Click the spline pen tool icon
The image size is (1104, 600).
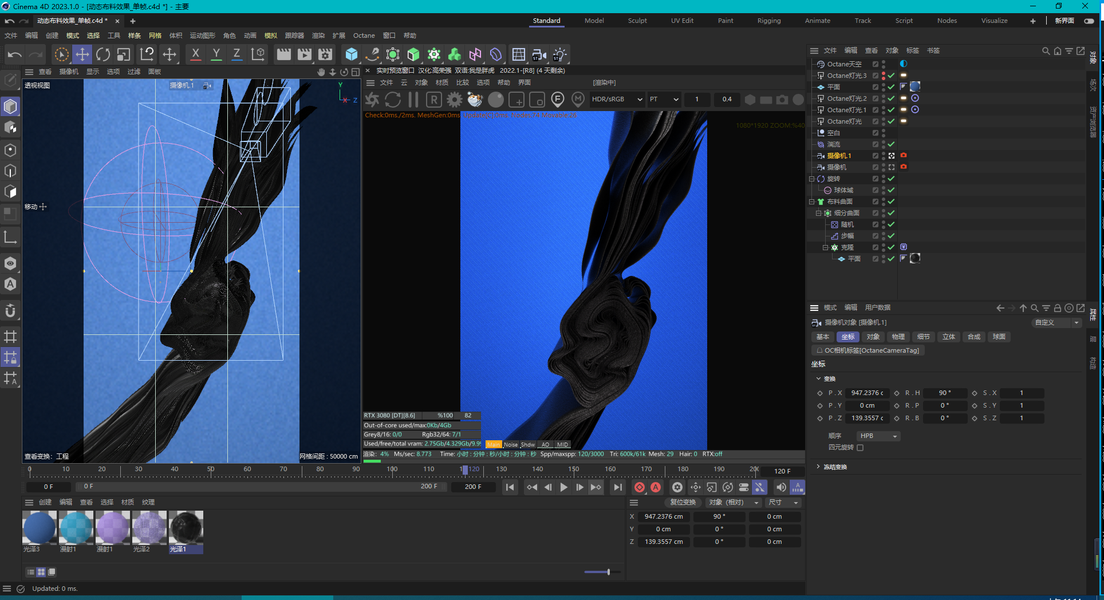click(372, 54)
